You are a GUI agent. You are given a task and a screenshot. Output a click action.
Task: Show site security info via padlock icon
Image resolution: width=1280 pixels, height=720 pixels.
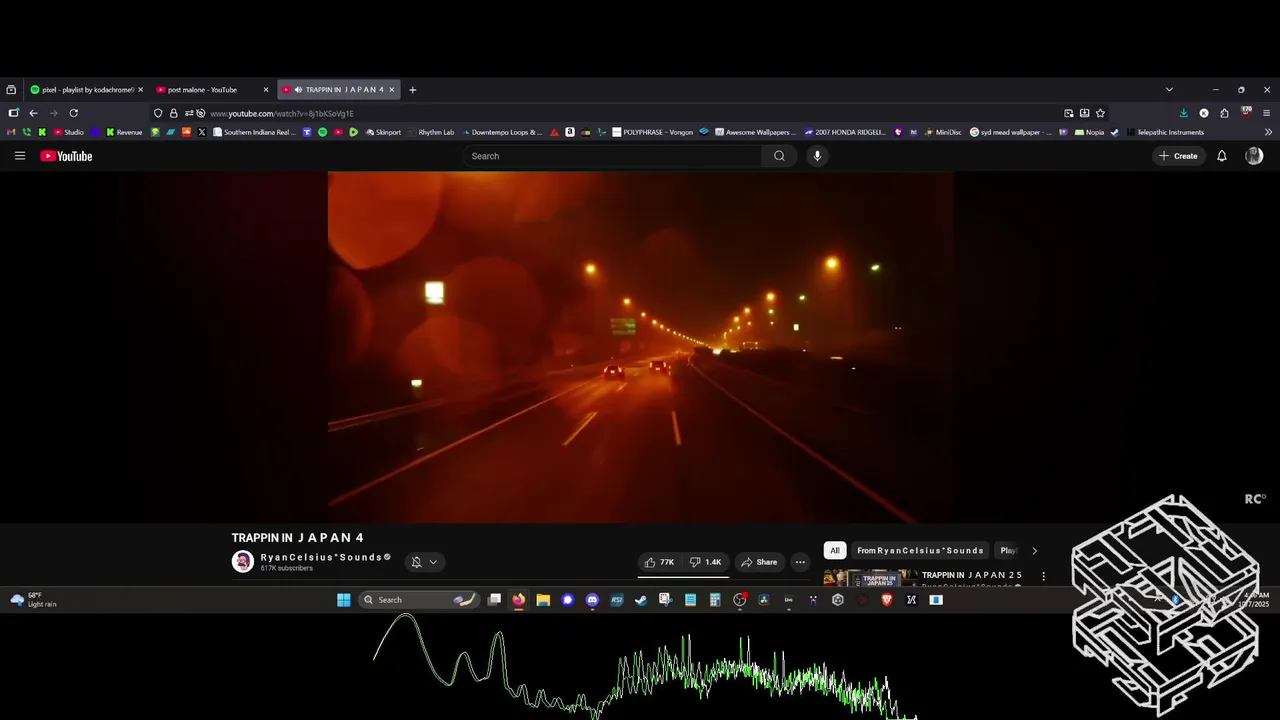tap(173, 113)
